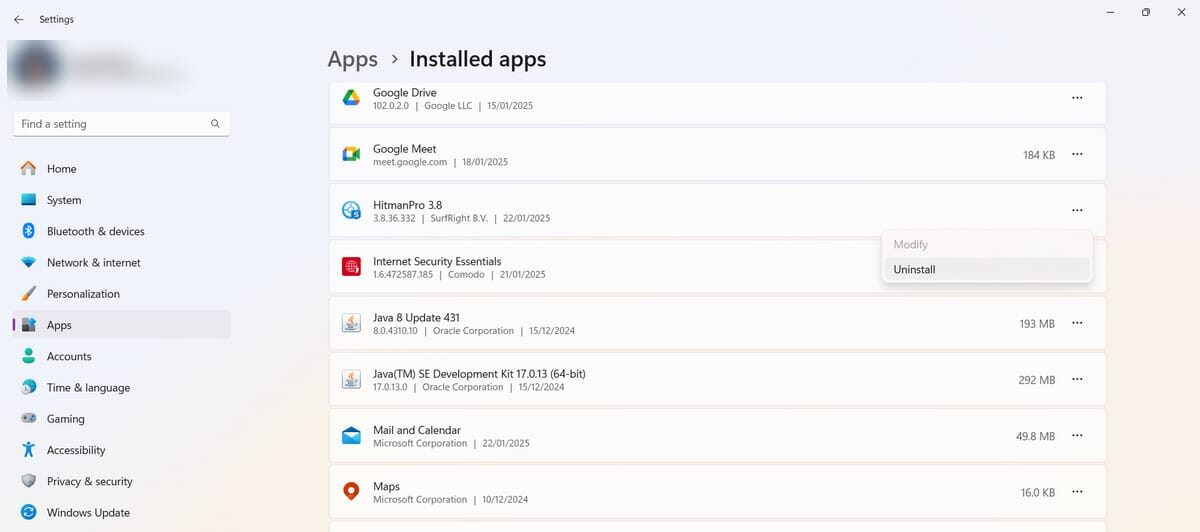The height and width of the screenshot is (532, 1200).
Task: Click the 292 MB size value
Action: [x=1037, y=380]
